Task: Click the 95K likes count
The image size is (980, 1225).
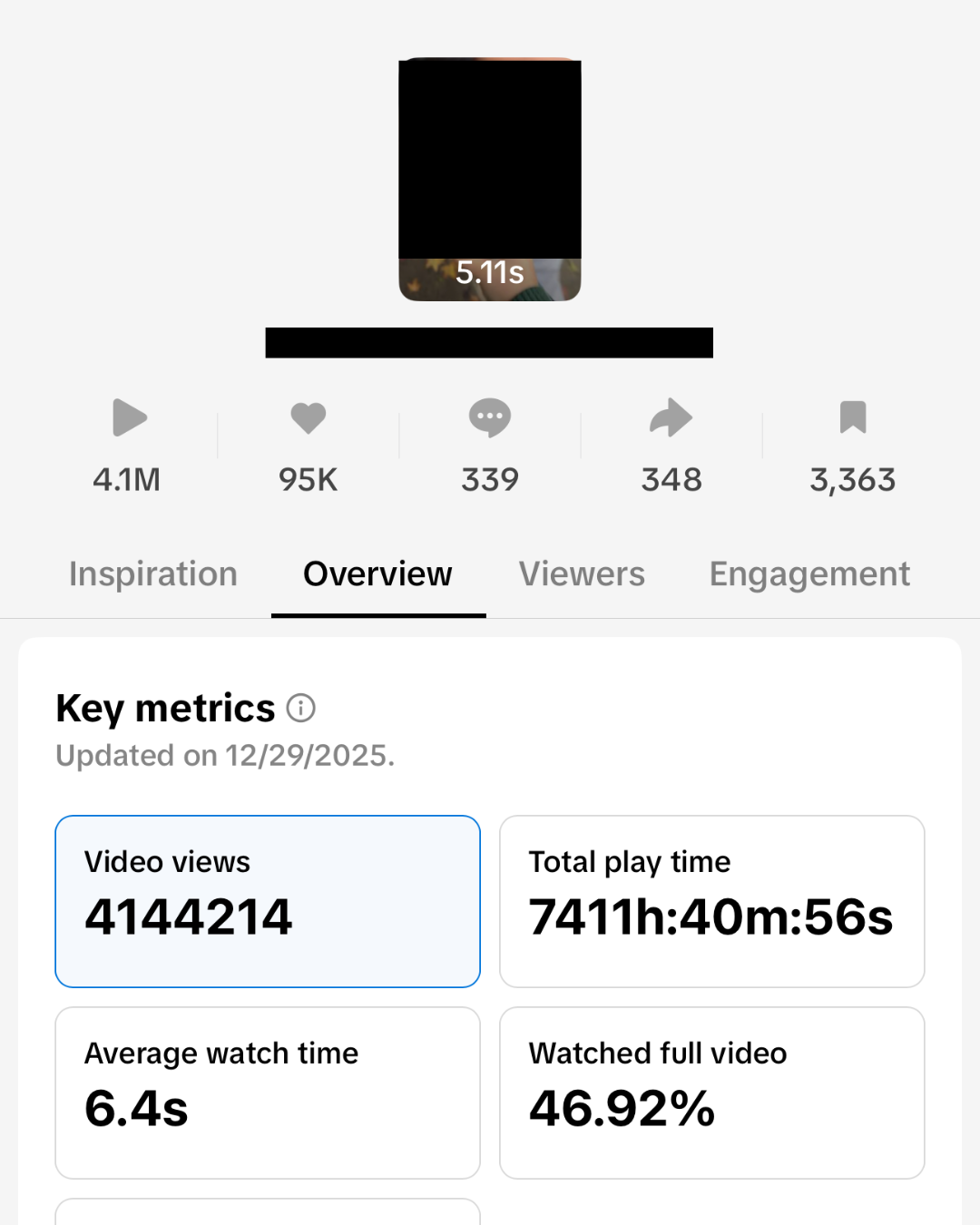Action: [309, 479]
